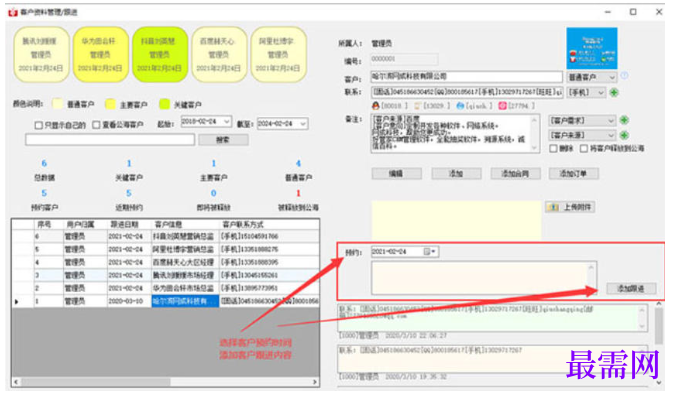Click calendar icon in 预约 date field

428,252
